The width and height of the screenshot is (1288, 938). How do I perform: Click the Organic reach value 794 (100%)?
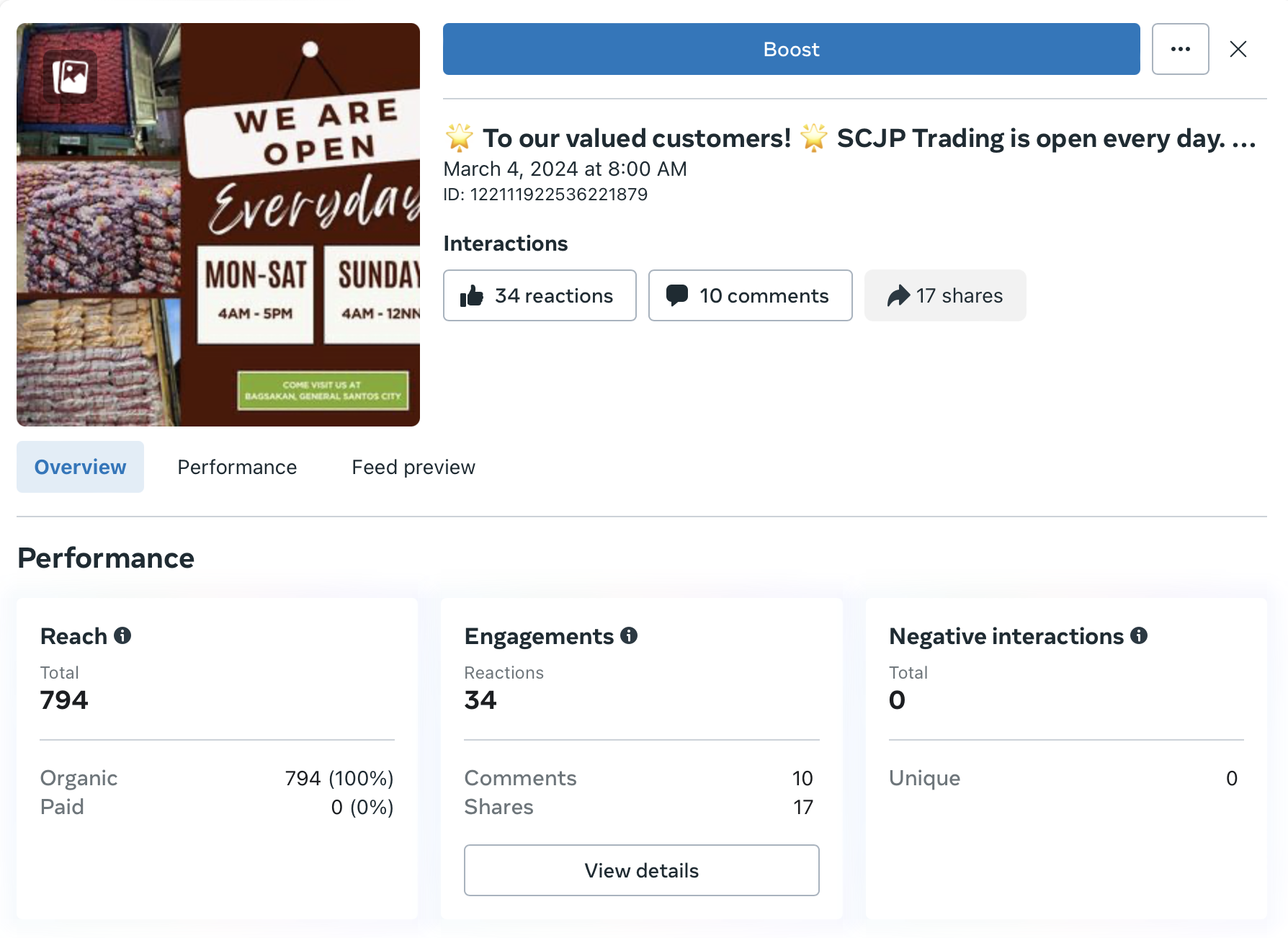tap(339, 778)
